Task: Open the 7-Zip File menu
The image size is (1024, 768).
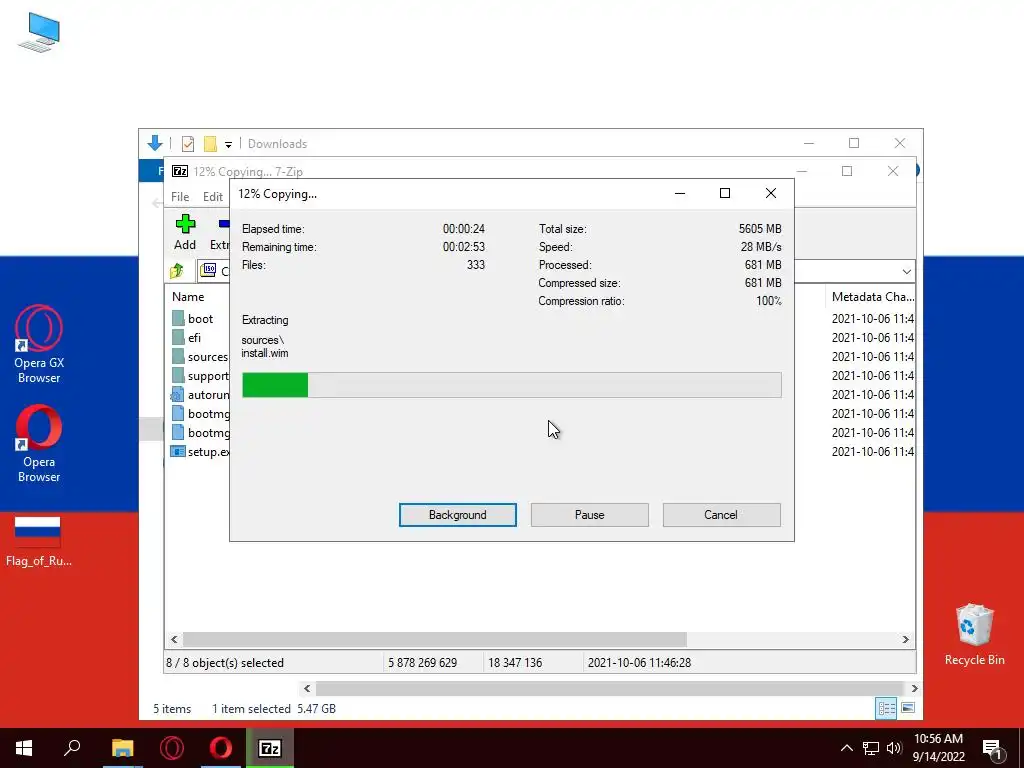Action: pyautogui.click(x=180, y=197)
